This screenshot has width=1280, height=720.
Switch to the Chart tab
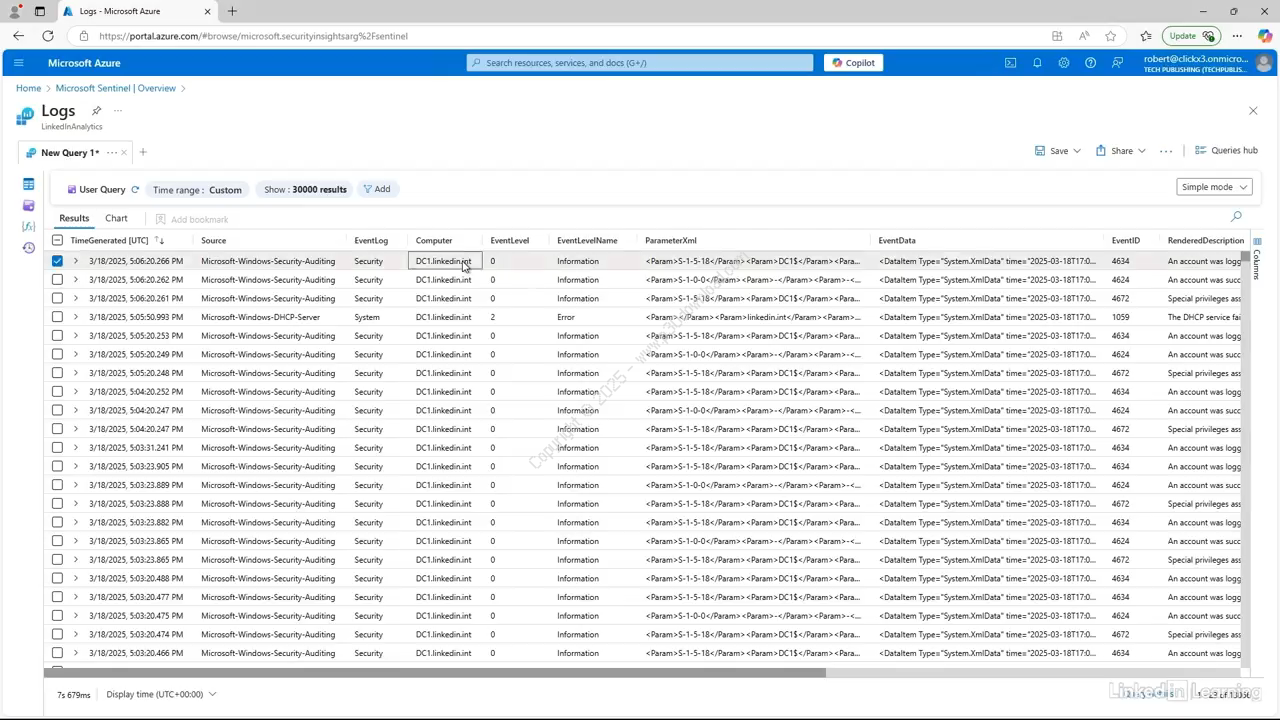(x=116, y=218)
